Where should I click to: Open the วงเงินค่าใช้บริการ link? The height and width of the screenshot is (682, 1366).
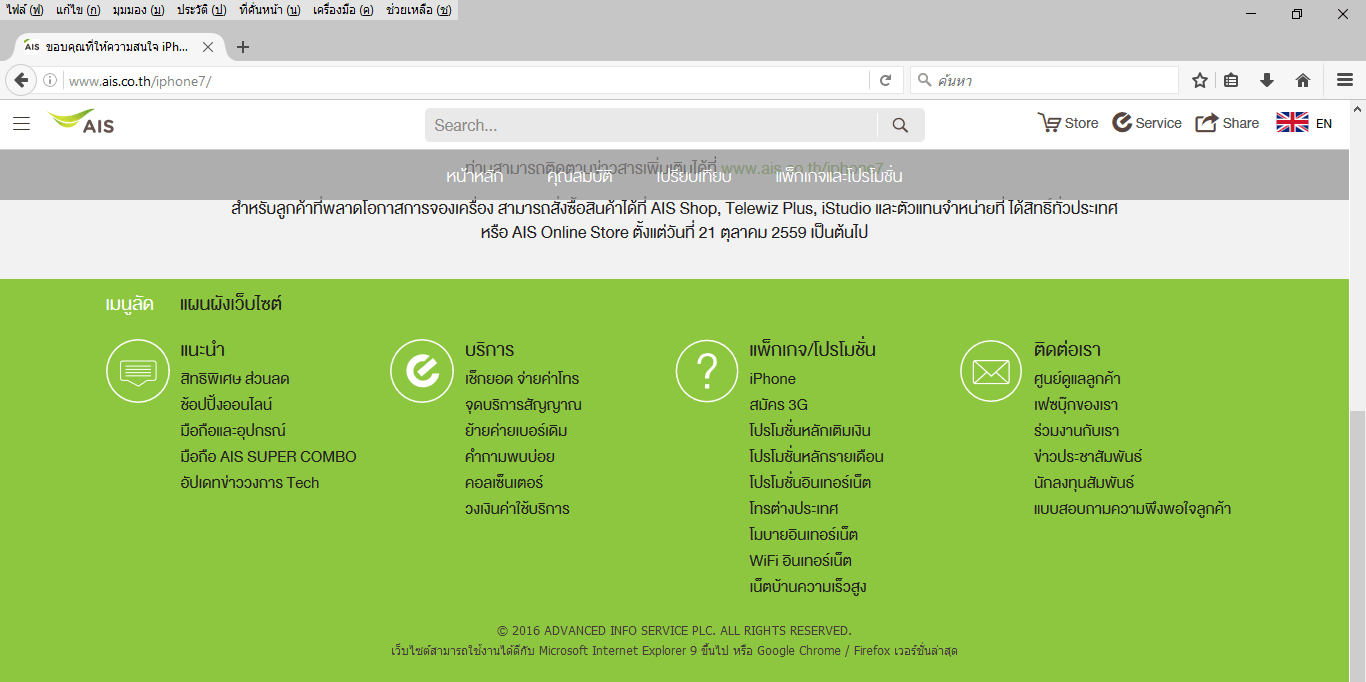[517, 509]
